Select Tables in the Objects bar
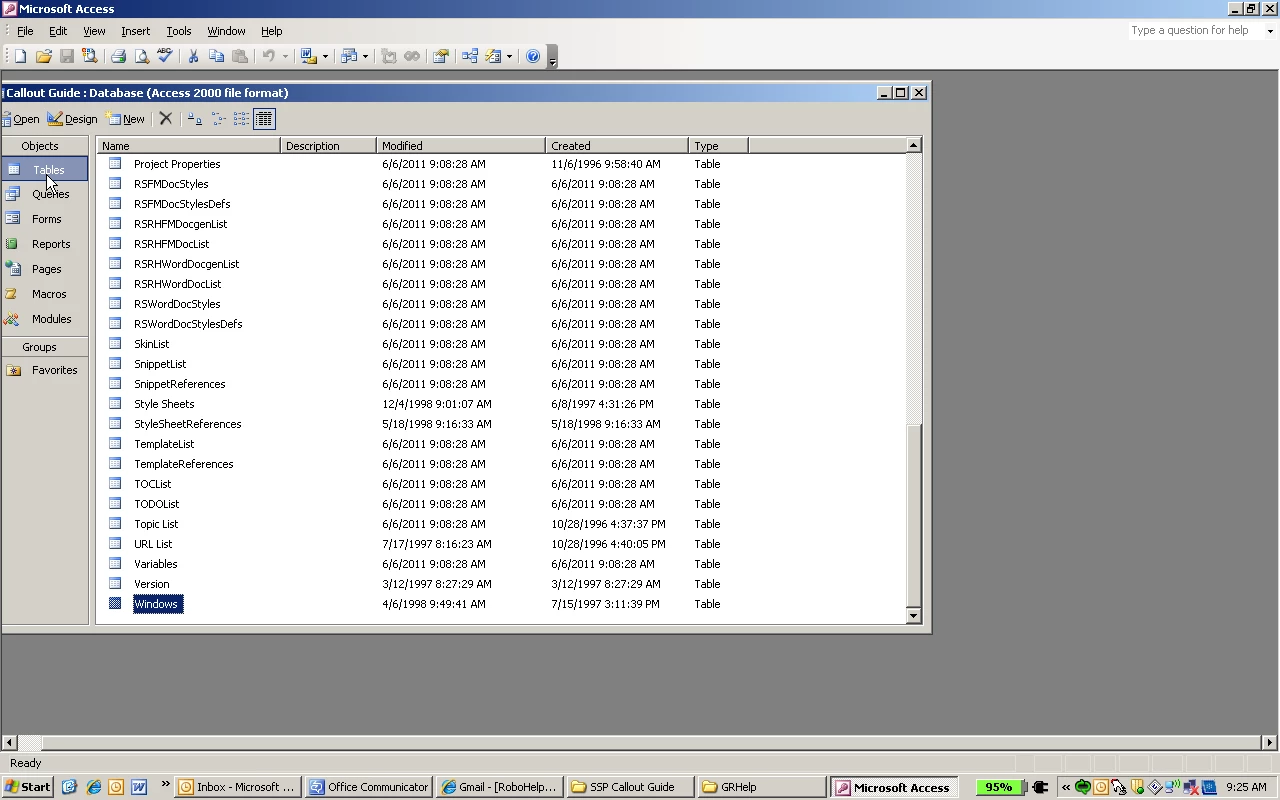Screen dimensions: 1280x800 [45, 170]
